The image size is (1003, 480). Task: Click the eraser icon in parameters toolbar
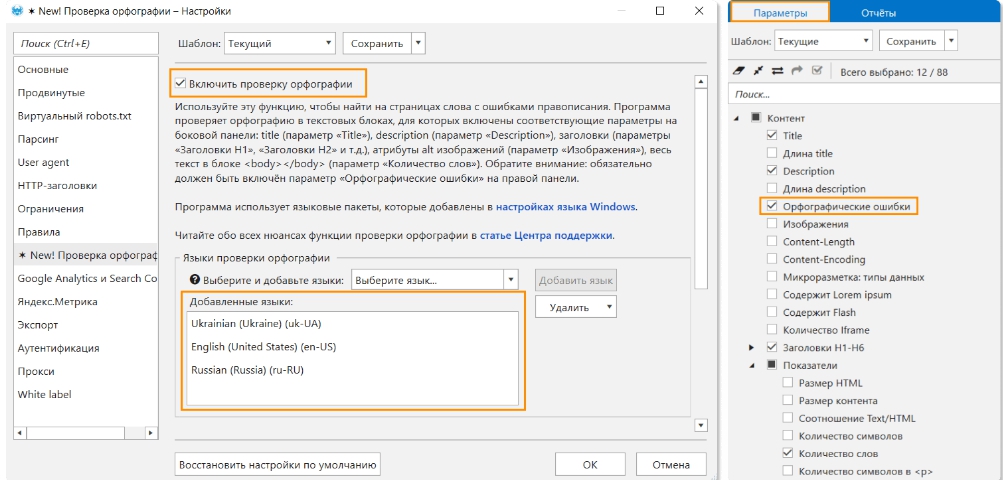pos(741,71)
